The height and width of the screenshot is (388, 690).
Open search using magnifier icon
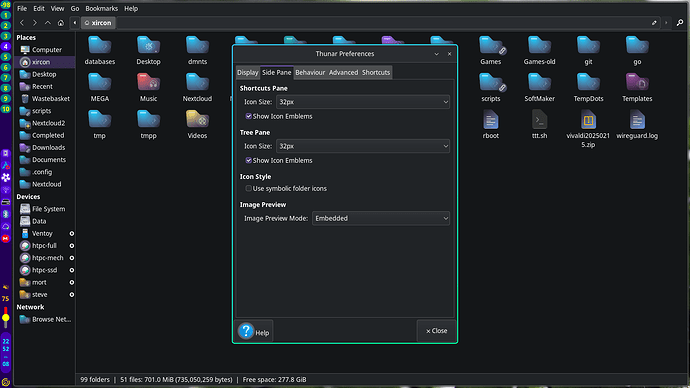[680, 23]
